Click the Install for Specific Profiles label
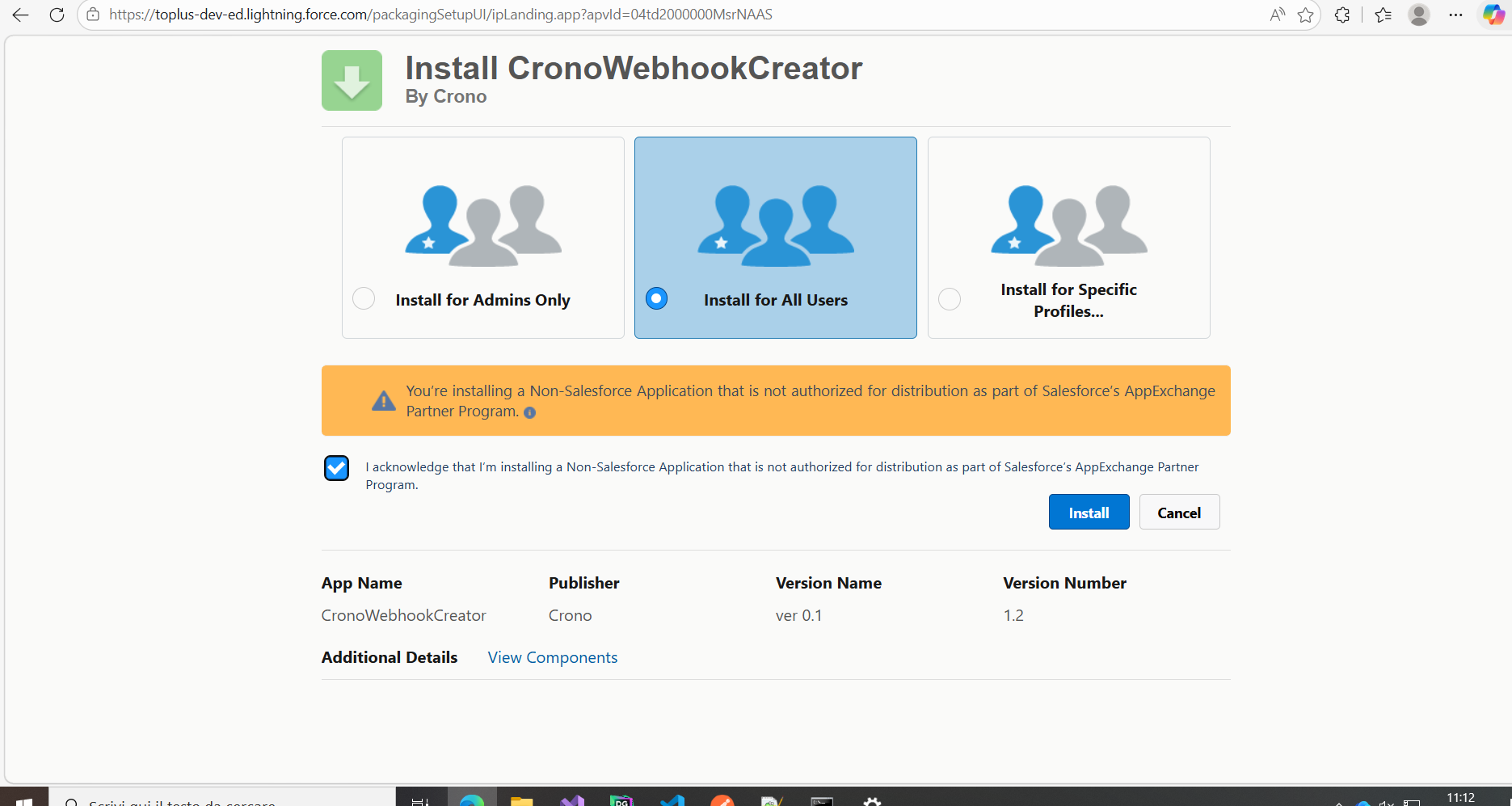This screenshot has height=806, width=1512. (1069, 300)
